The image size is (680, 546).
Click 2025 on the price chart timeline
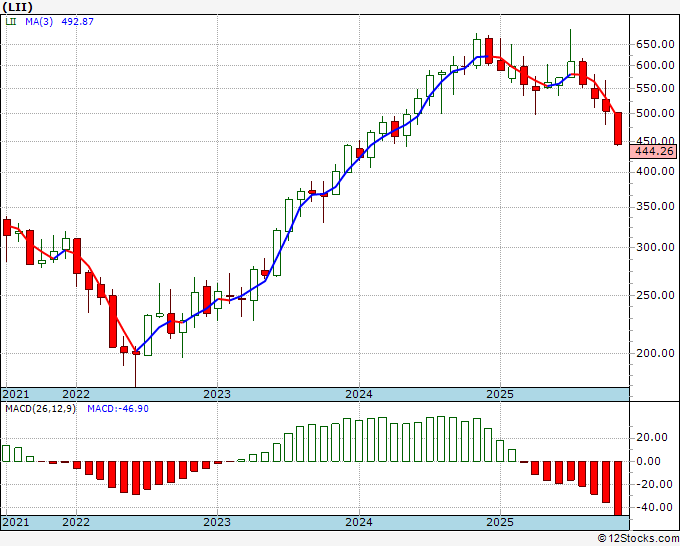(x=500, y=394)
